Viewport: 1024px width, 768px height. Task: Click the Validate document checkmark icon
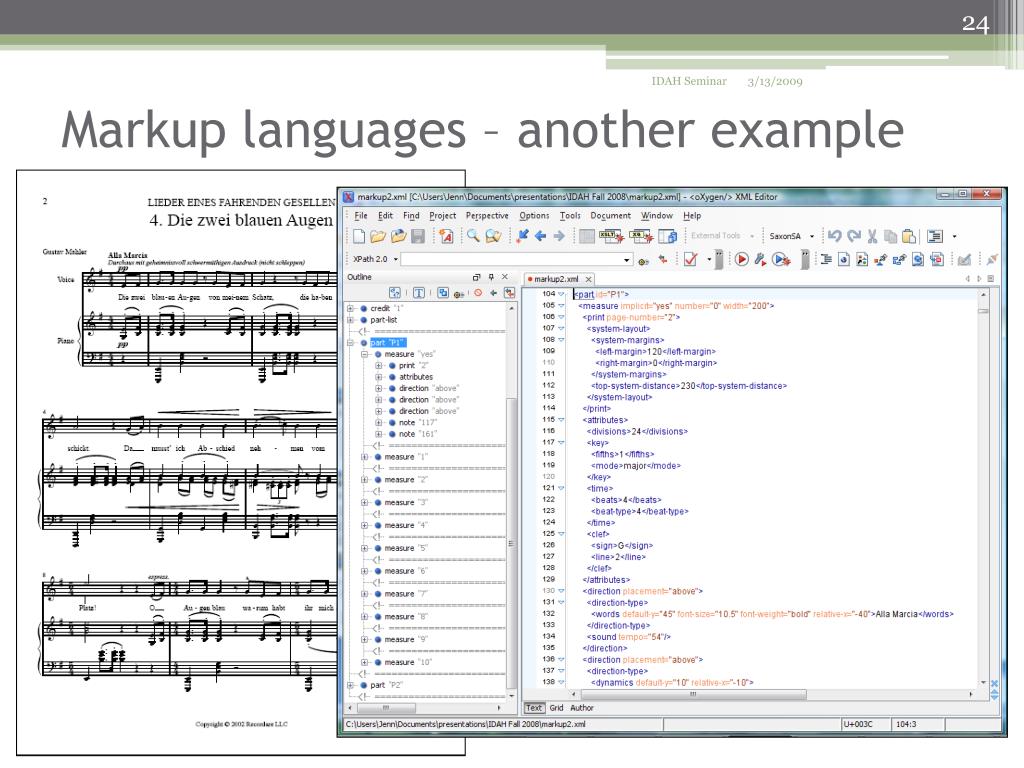click(x=691, y=259)
